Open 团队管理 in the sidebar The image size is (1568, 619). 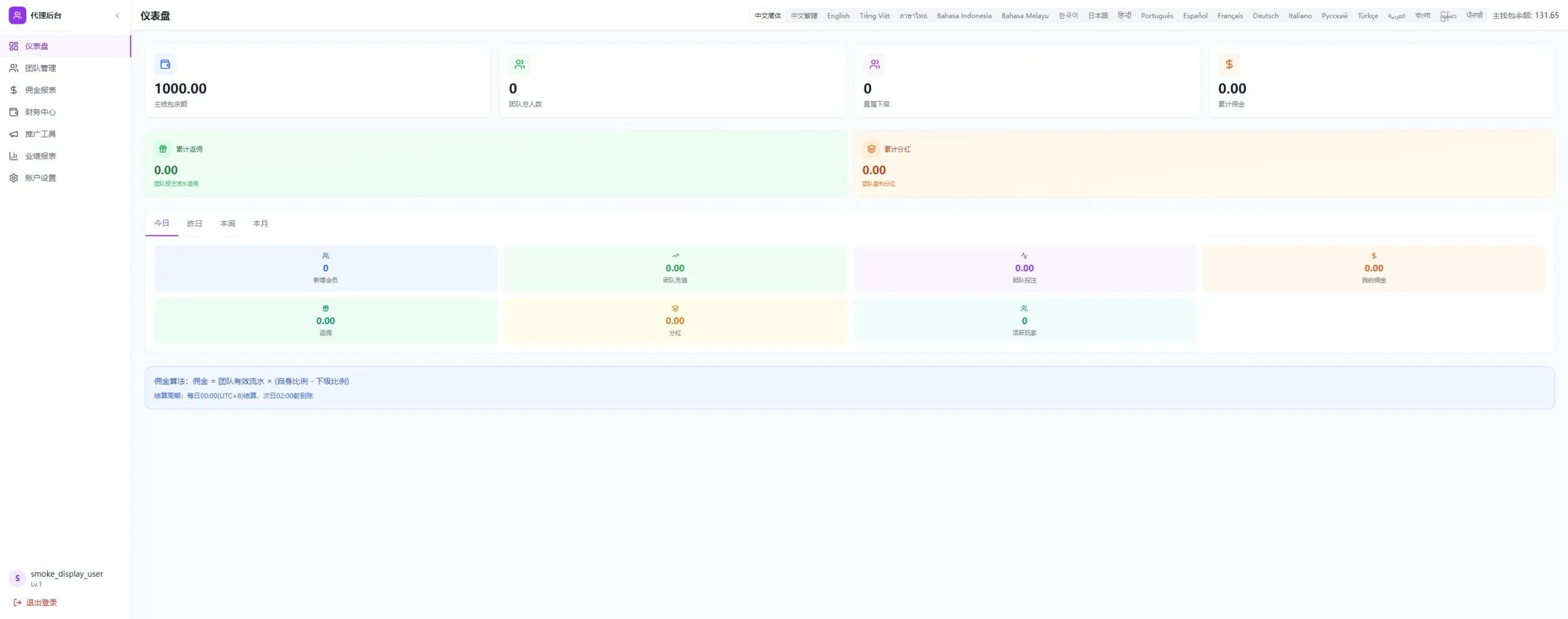(65, 68)
